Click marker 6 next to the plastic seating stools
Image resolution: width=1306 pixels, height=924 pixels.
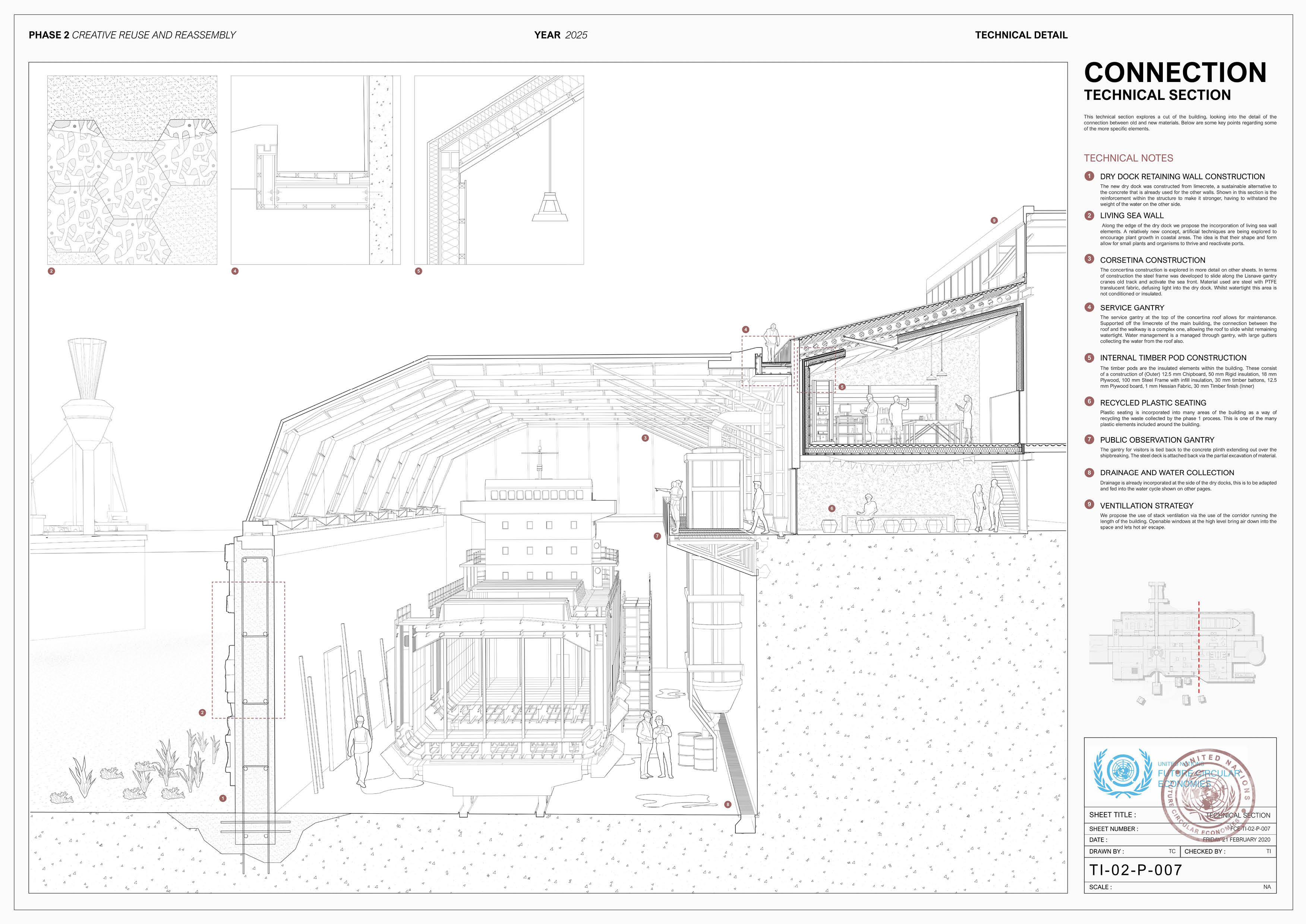click(x=832, y=509)
